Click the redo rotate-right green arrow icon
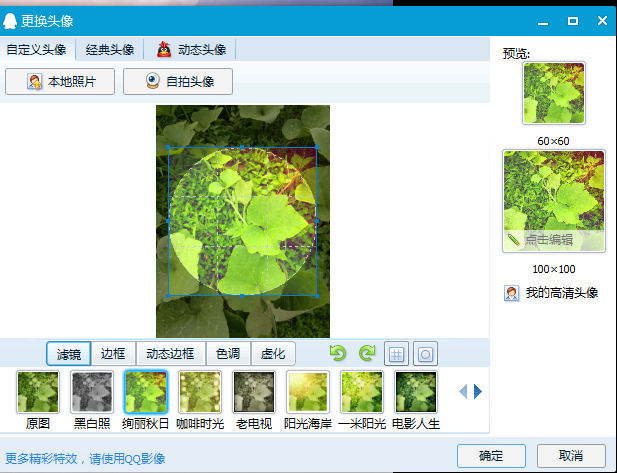Image resolution: width=617 pixels, height=473 pixels. pyautogui.click(x=367, y=353)
